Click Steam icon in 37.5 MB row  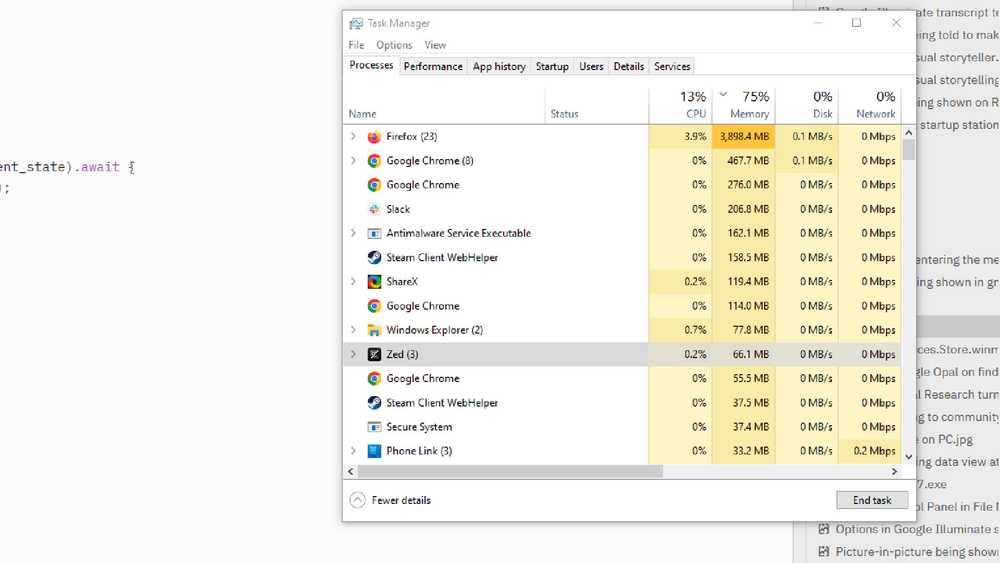click(x=374, y=403)
